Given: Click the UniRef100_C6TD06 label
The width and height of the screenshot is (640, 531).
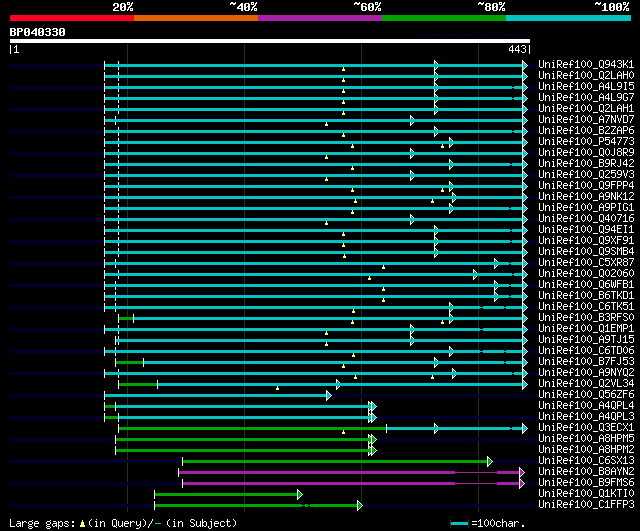Looking at the screenshot, I should [x=586, y=351].
